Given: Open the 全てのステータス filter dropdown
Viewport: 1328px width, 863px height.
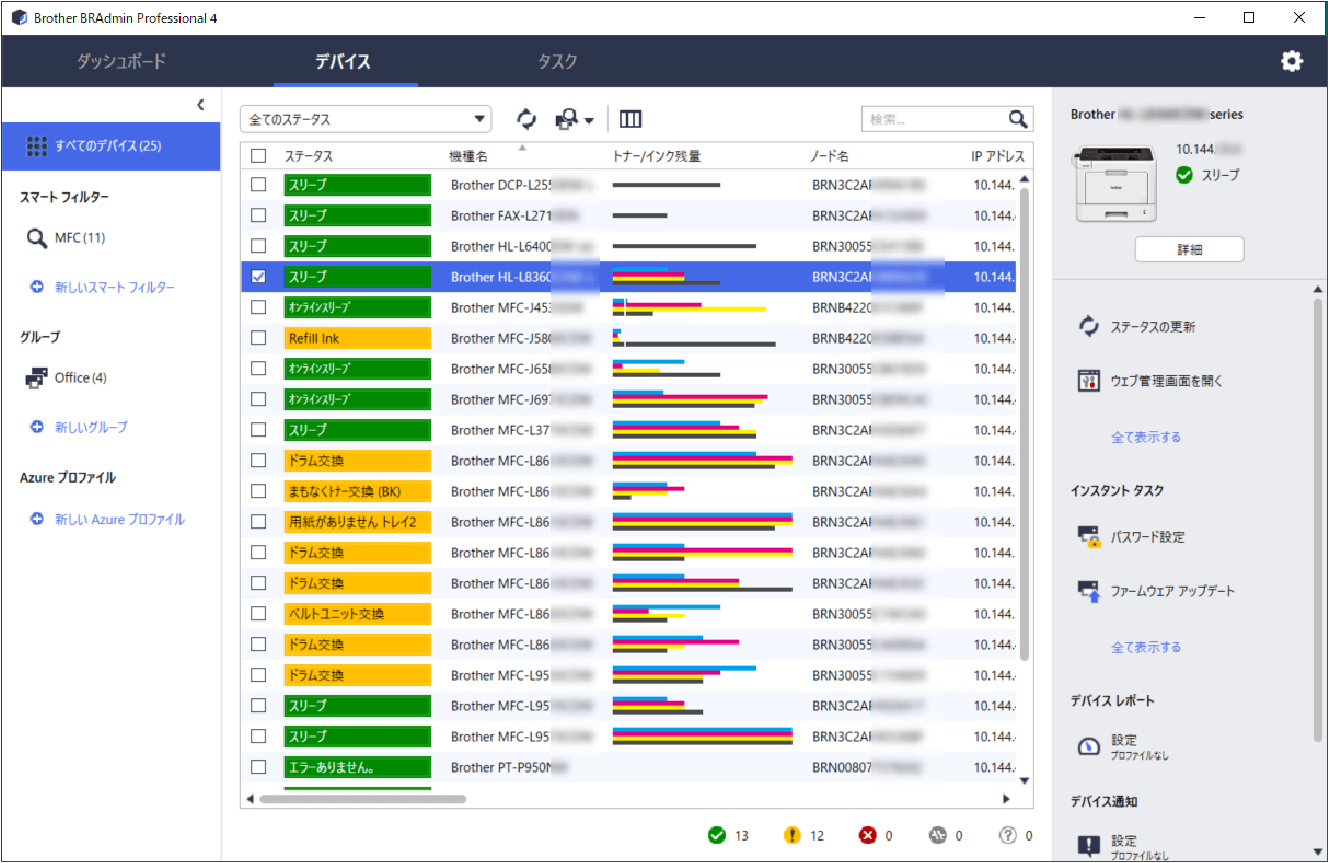Looking at the screenshot, I should 366,119.
